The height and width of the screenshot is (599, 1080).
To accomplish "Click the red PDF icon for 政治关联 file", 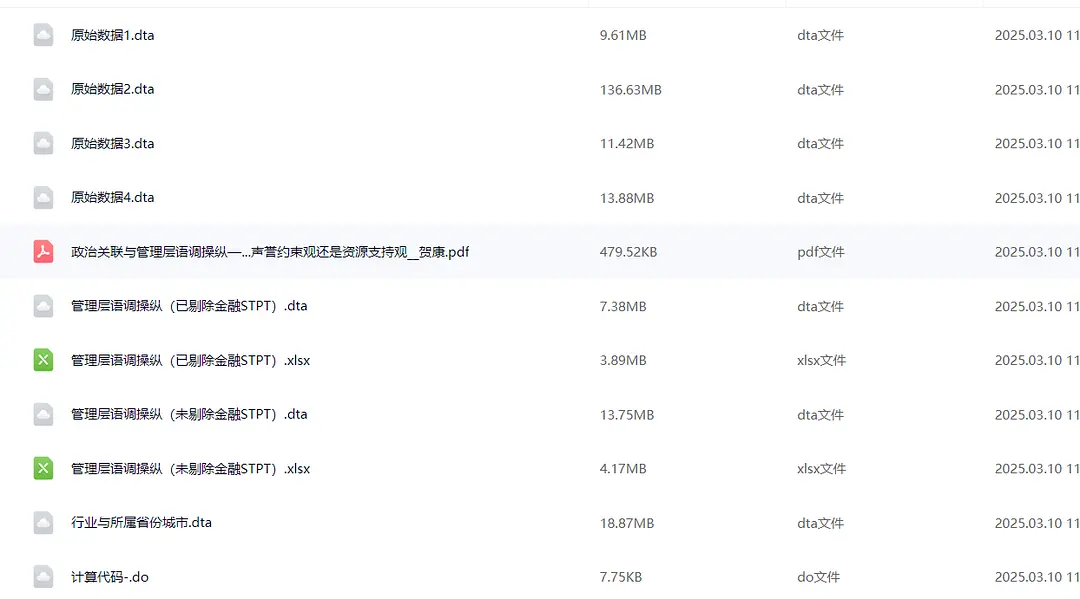I will point(43,252).
